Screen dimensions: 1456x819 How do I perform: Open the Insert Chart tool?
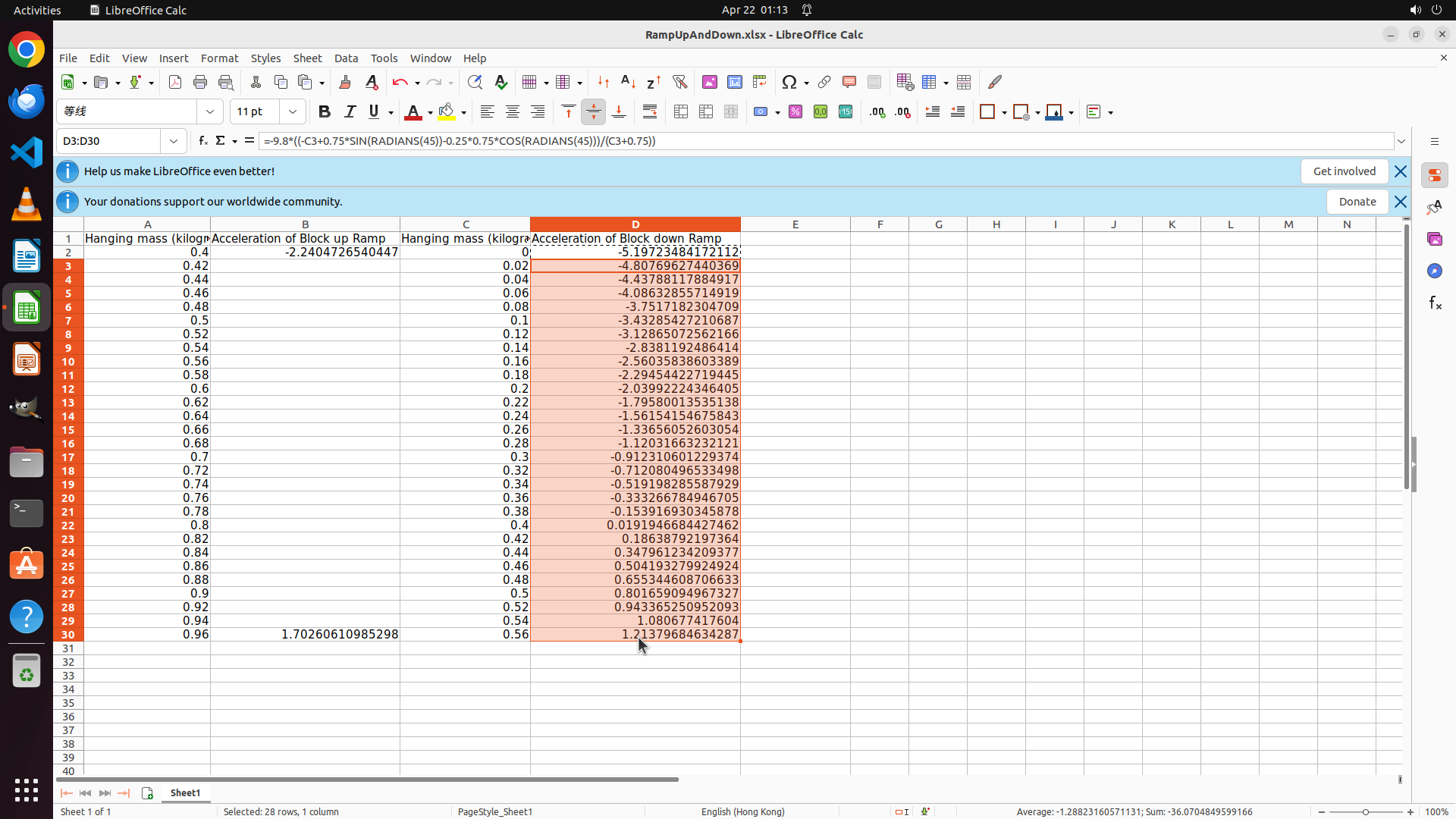tap(734, 82)
